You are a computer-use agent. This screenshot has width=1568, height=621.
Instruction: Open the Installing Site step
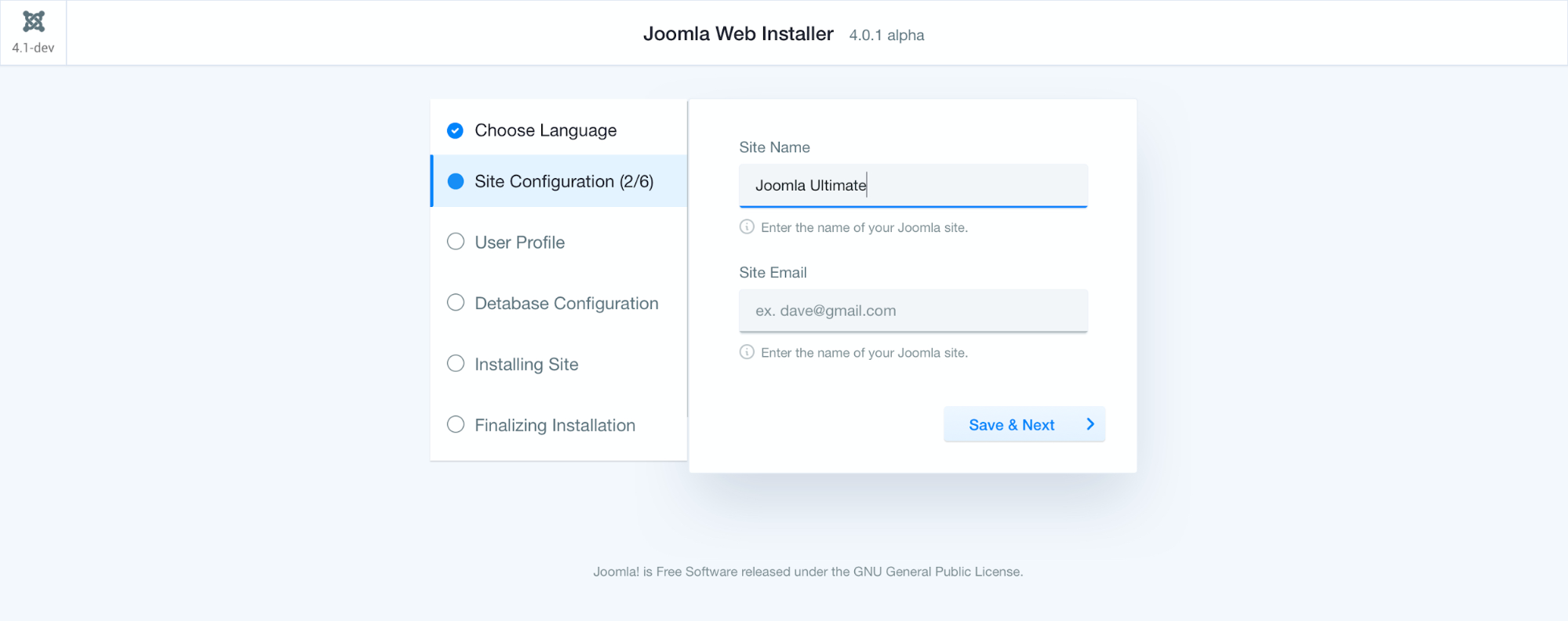pos(558,364)
